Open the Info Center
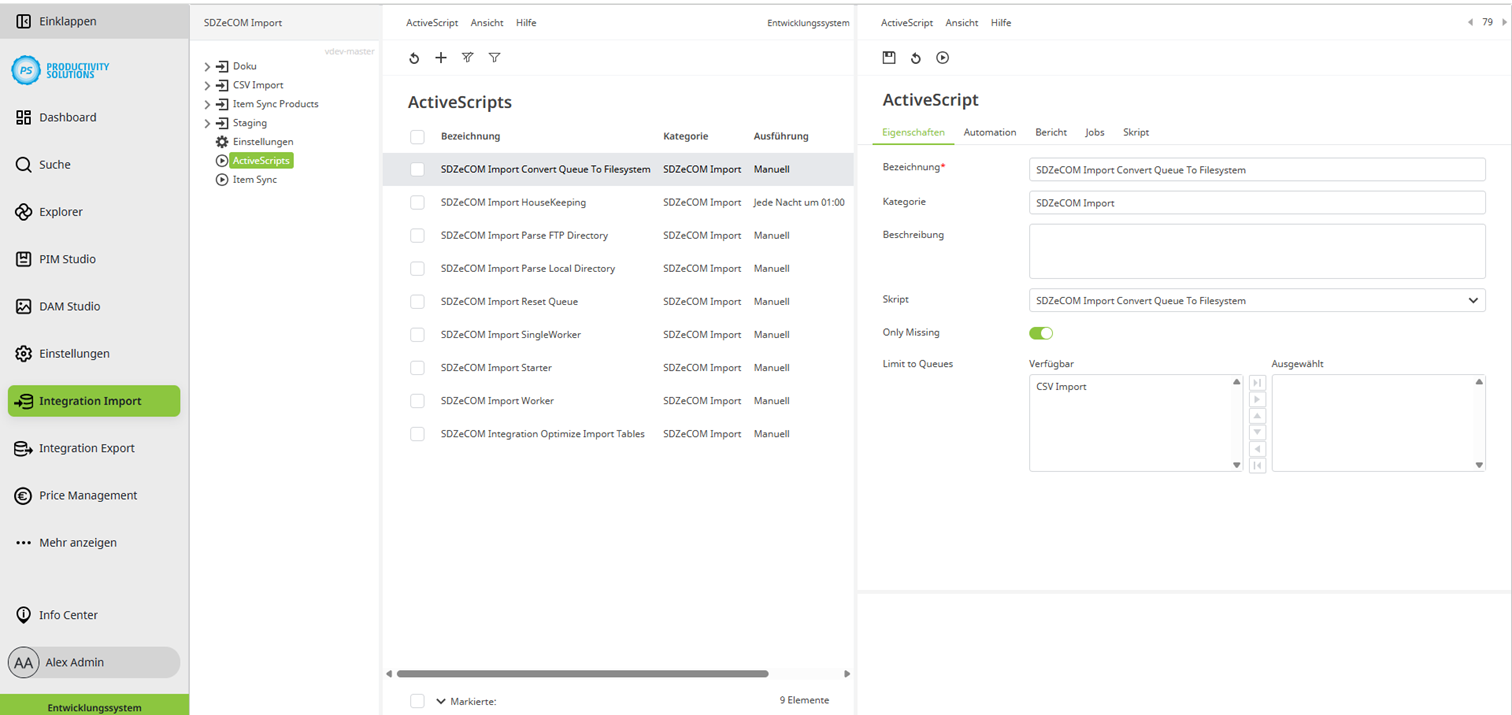 tap(70, 614)
